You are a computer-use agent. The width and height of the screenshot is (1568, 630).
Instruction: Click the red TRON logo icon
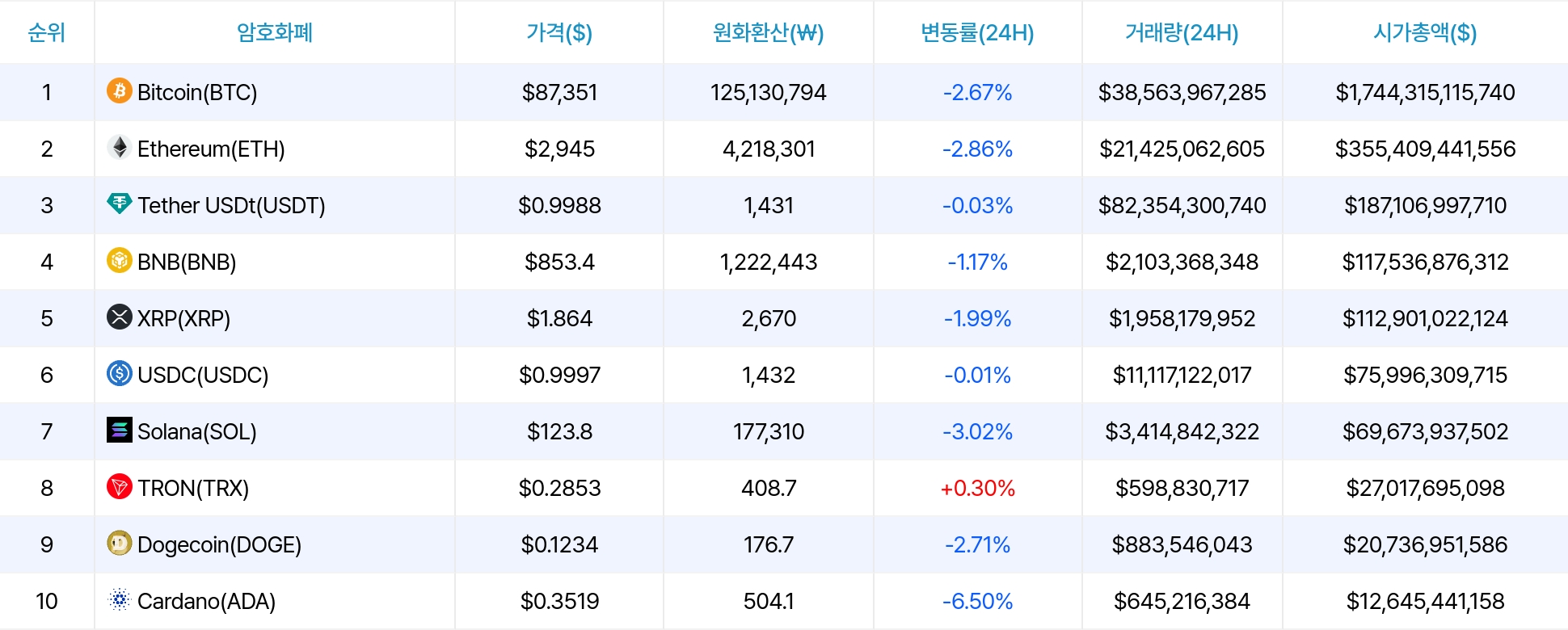click(x=120, y=486)
